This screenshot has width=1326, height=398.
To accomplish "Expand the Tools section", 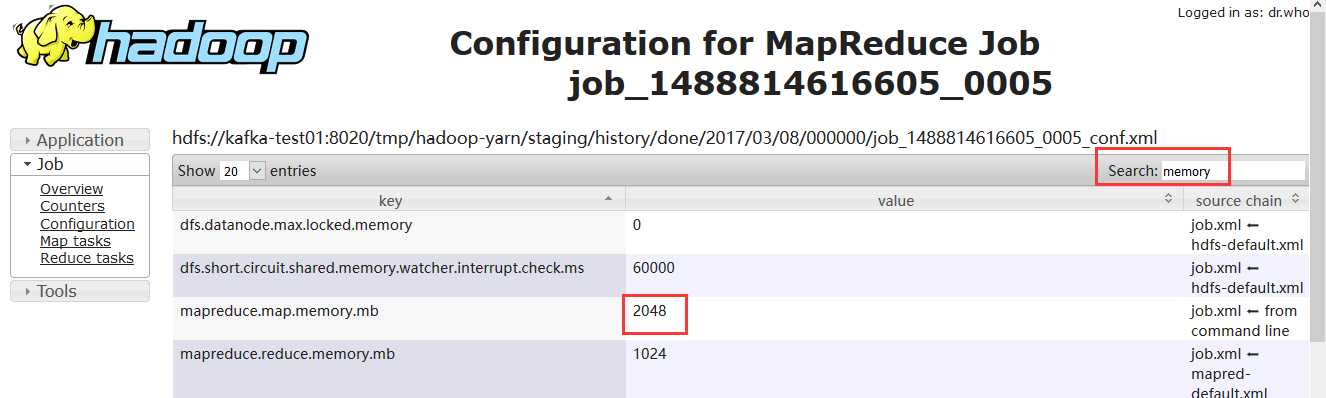I will (80, 291).
